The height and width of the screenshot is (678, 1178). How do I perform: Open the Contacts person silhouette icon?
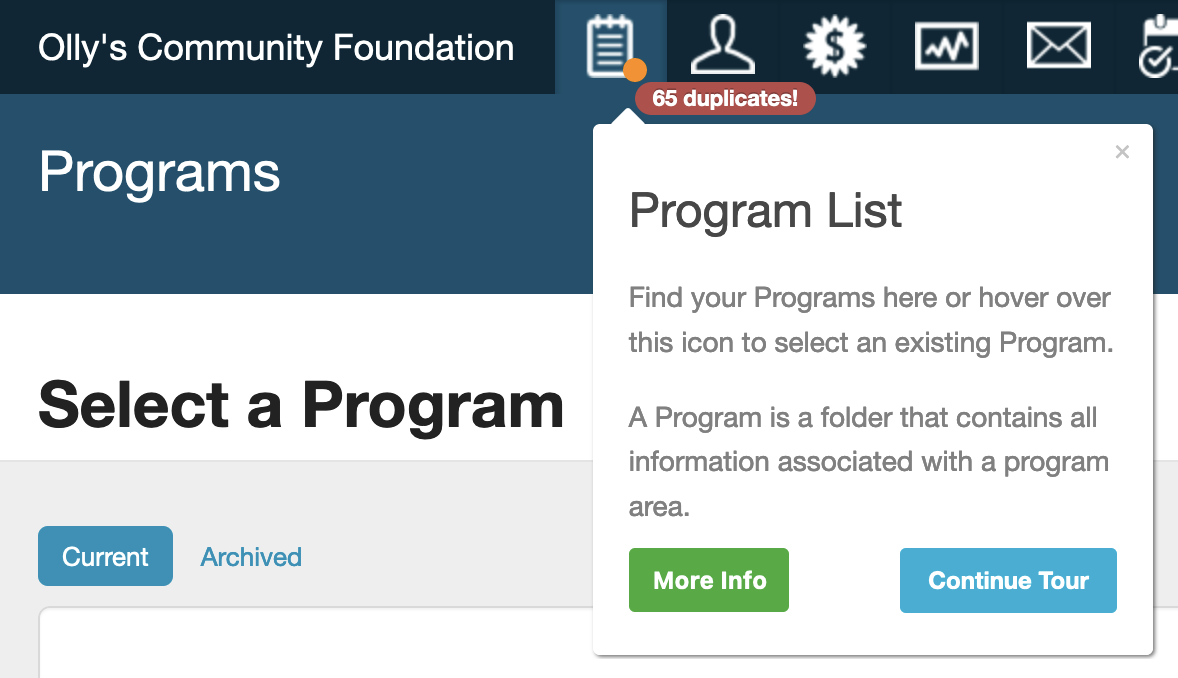(x=722, y=46)
